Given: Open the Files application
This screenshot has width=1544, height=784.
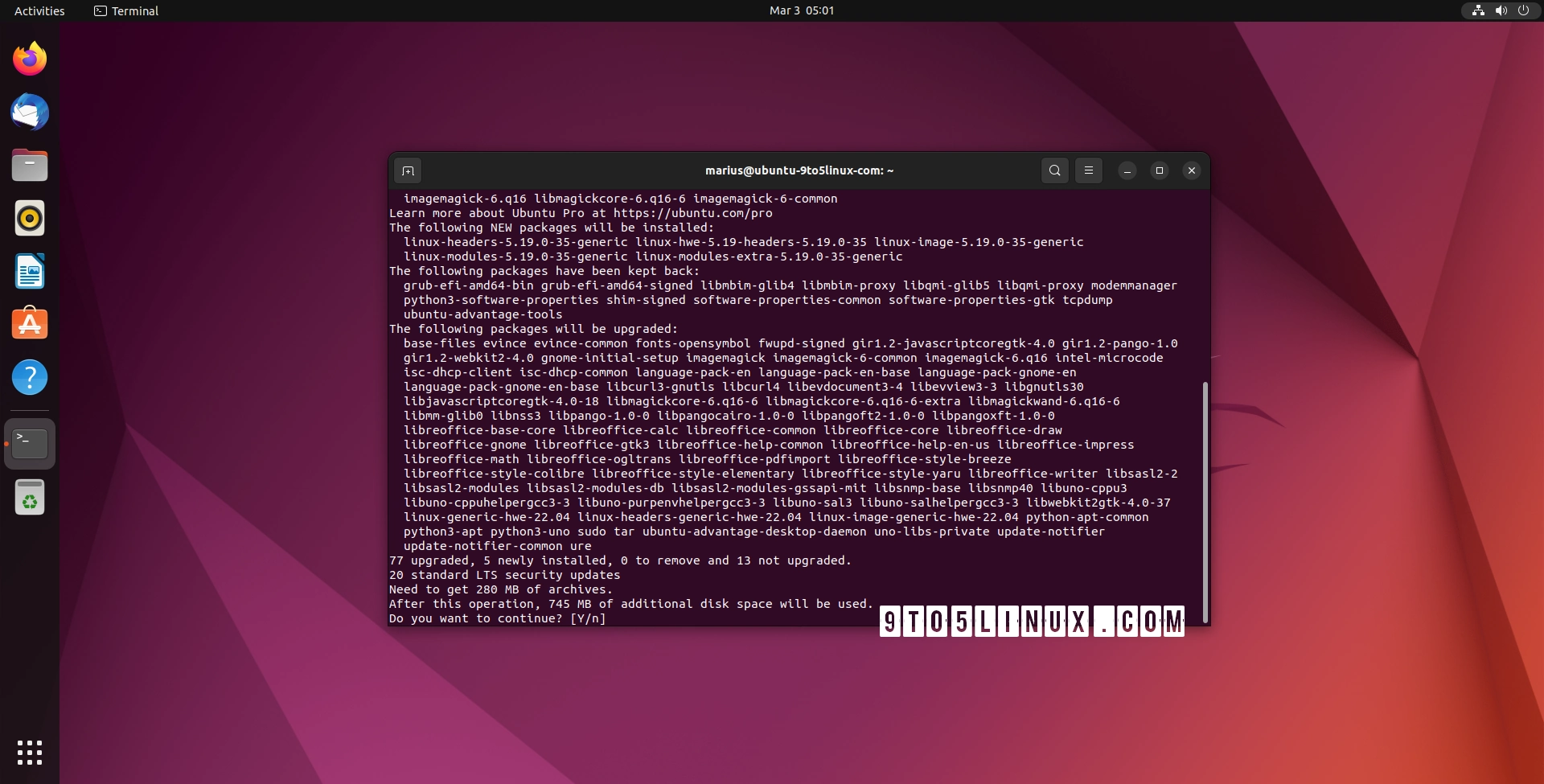Looking at the screenshot, I should (30, 165).
